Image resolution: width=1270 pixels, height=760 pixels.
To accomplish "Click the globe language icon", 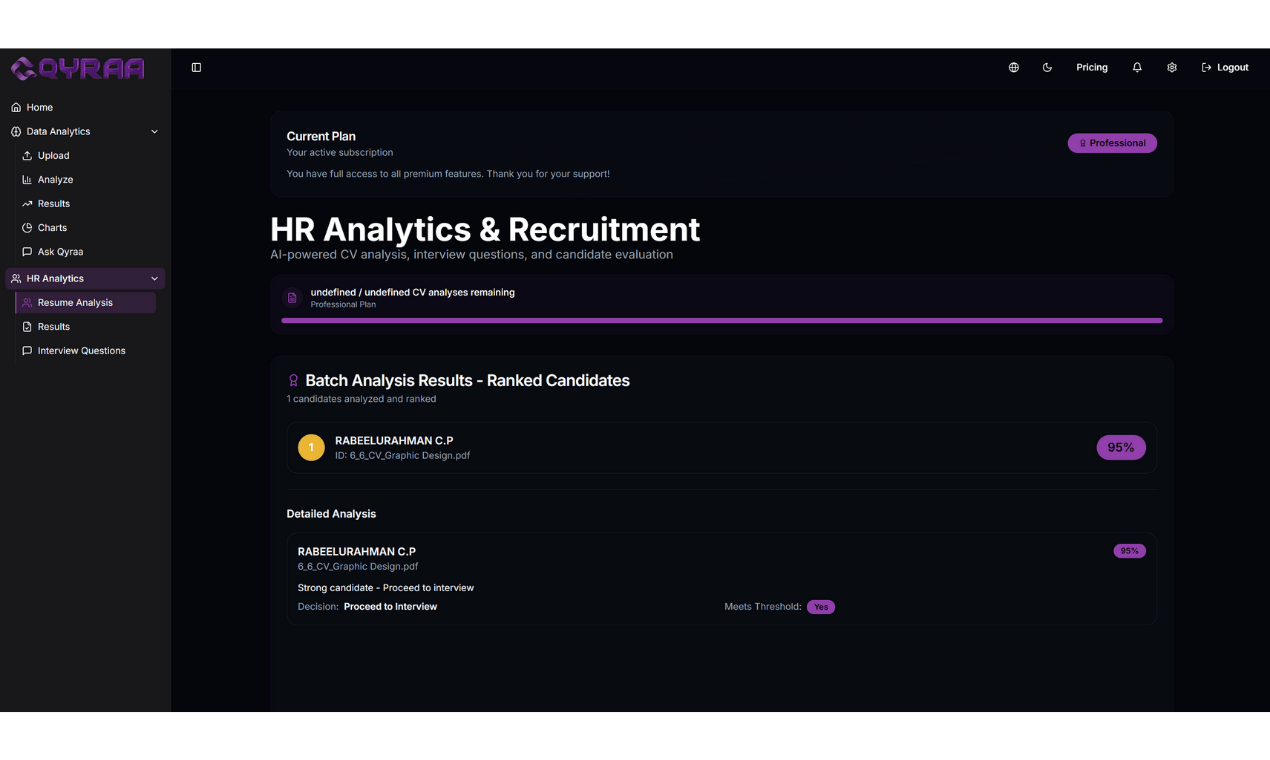I will pos(1013,67).
